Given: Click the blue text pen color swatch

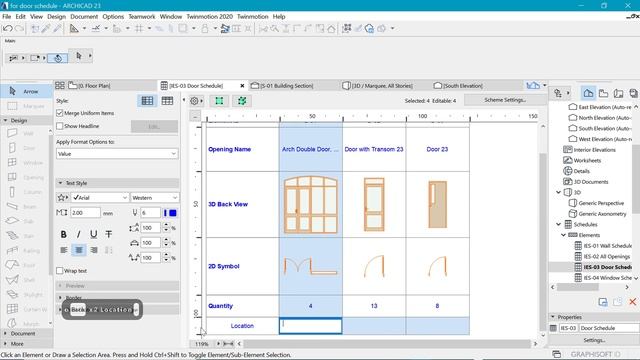Looking at the screenshot, I should tap(173, 213).
